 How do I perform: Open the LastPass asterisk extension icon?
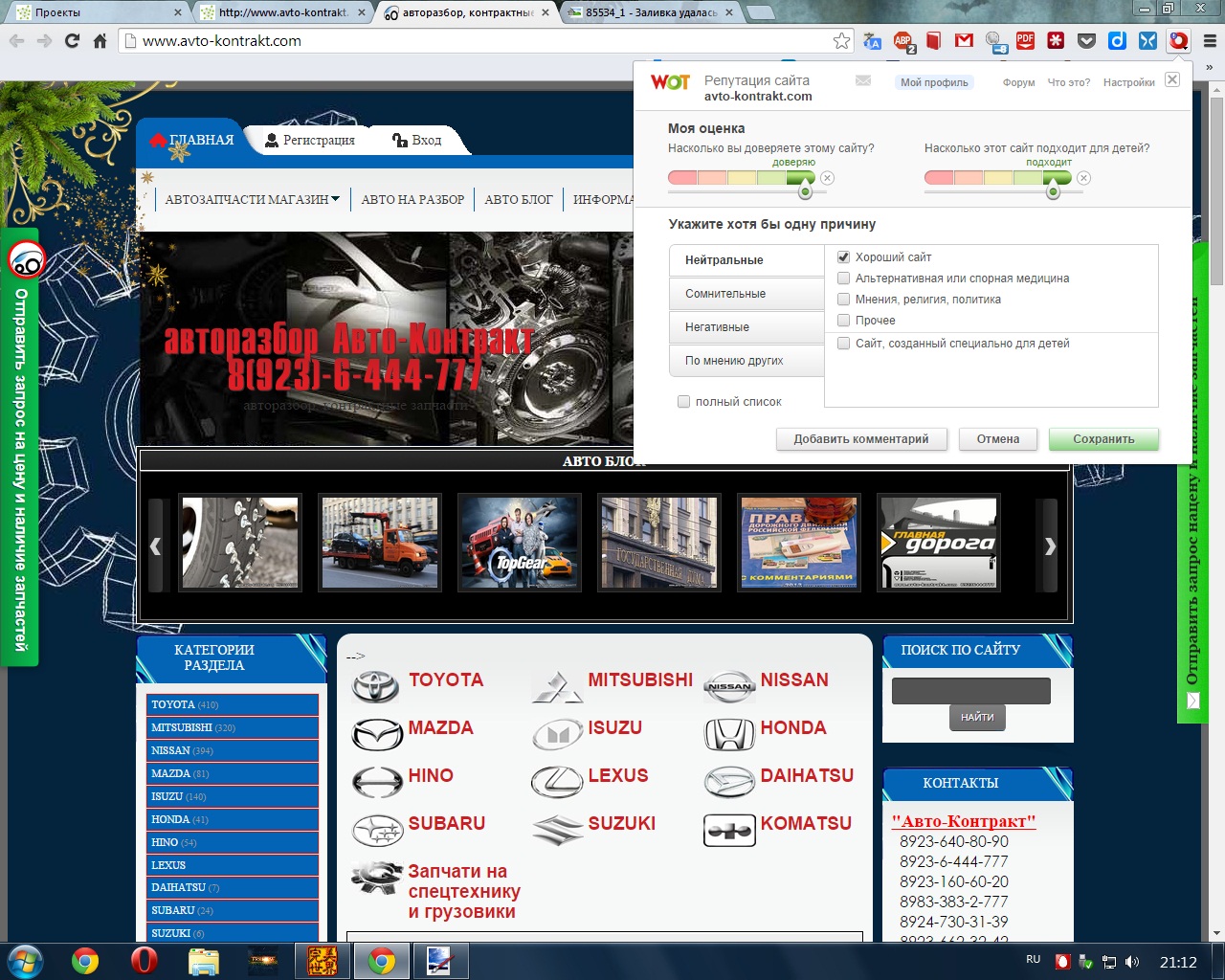[1056, 41]
